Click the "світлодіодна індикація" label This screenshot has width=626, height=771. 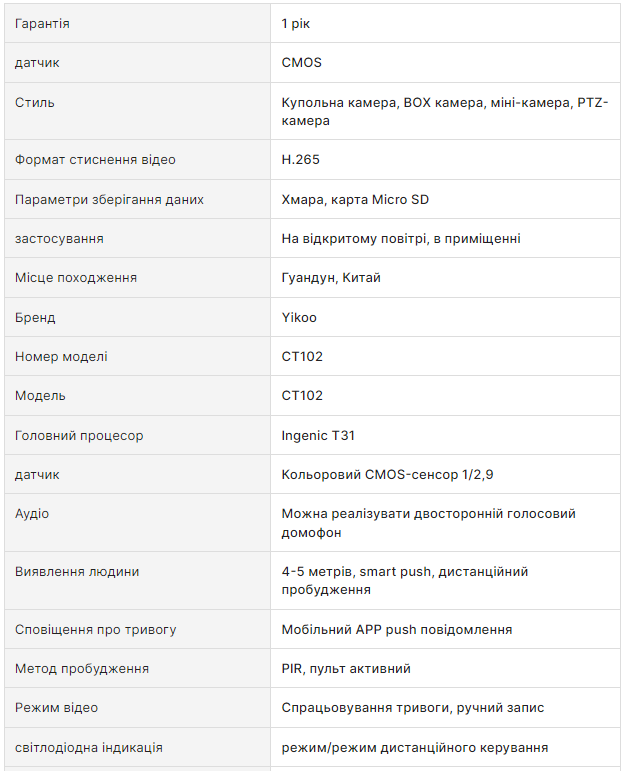pos(89,748)
